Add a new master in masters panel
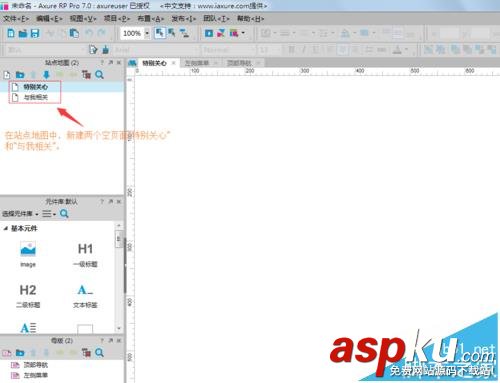The height and width of the screenshot is (383, 500). [7, 353]
